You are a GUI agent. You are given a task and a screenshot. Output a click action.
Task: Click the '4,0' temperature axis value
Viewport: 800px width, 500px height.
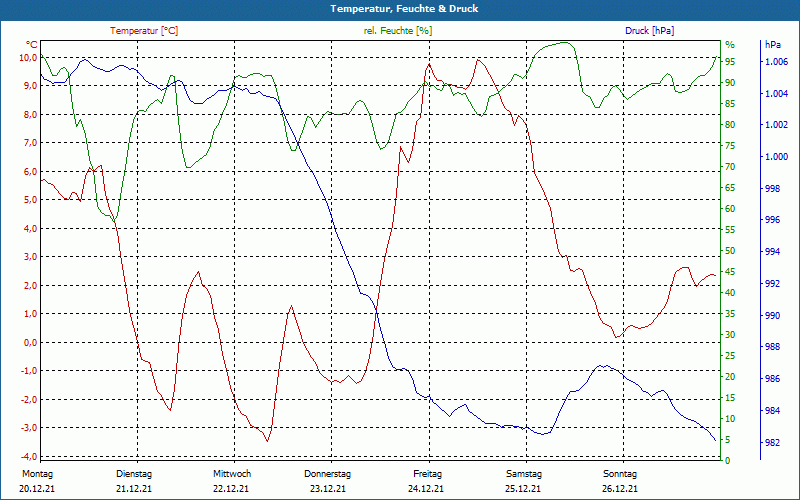[31, 229]
